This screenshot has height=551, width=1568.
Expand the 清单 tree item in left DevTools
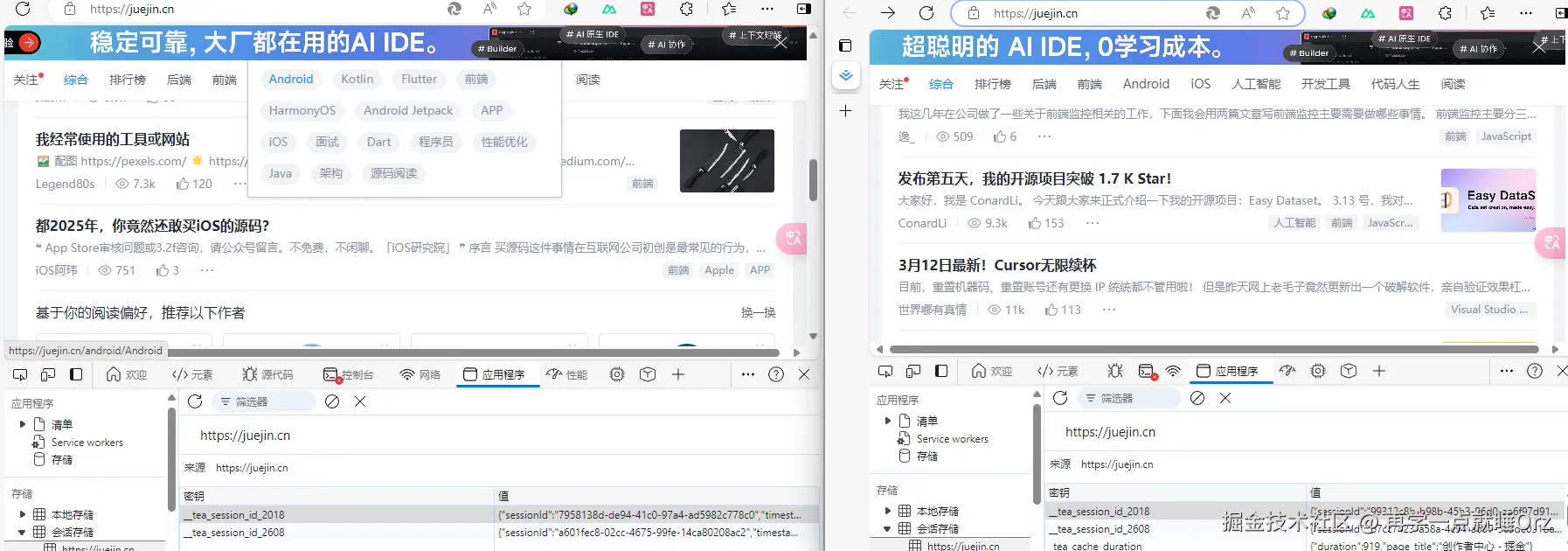[x=23, y=424]
